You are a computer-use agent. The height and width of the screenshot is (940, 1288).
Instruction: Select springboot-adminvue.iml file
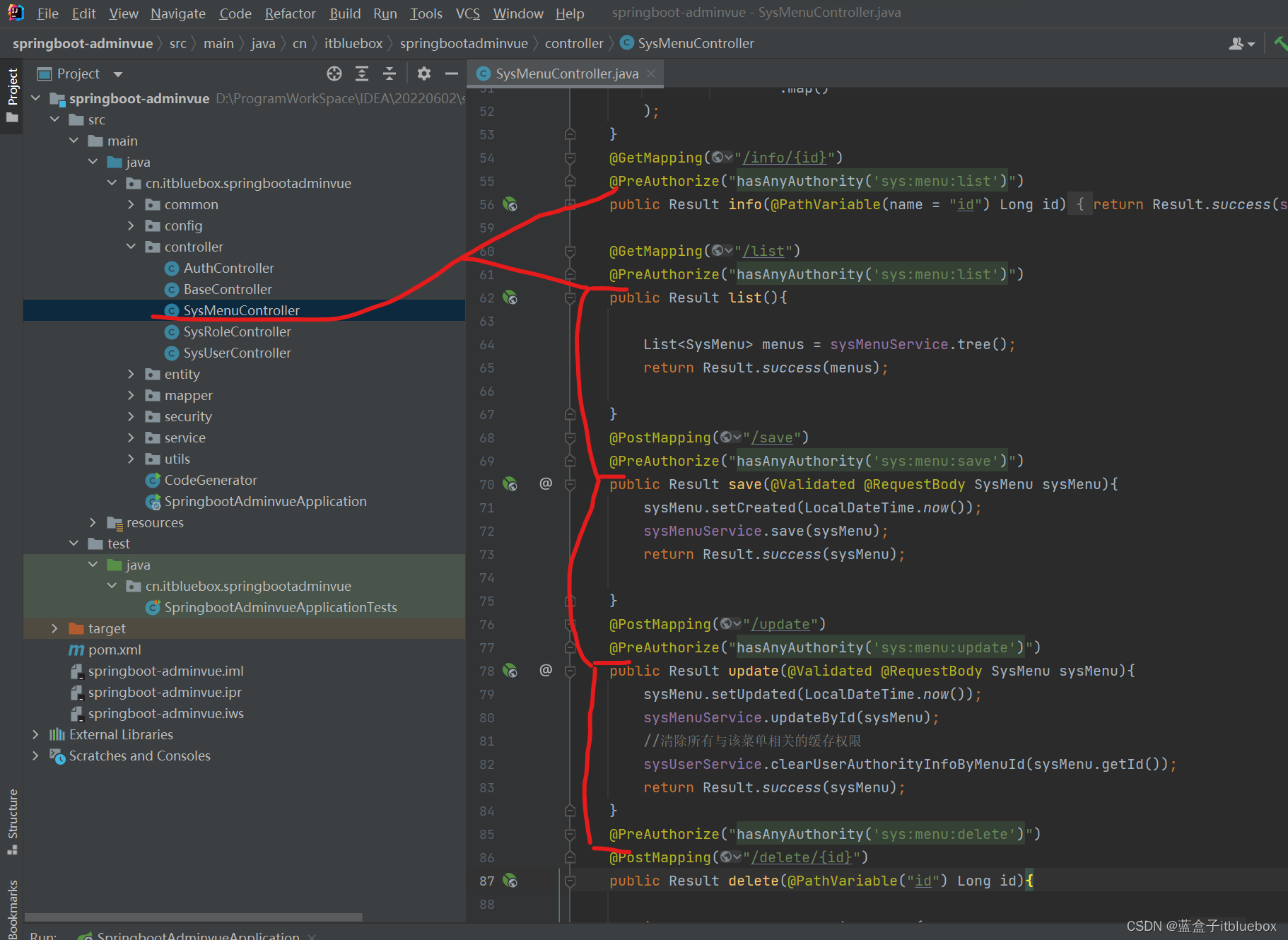click(x=165, y=671)
